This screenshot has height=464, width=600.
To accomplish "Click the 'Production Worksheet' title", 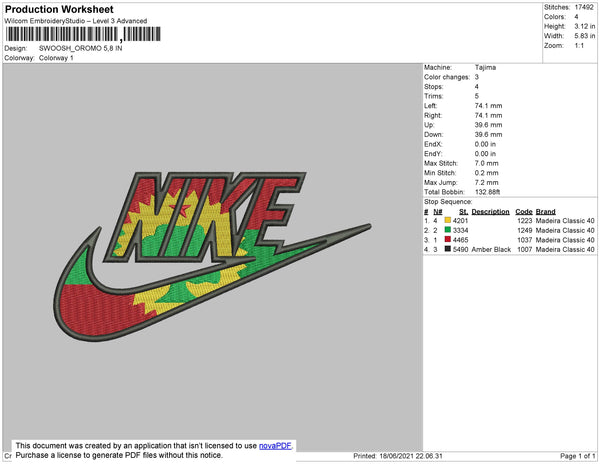I will [59, 9].
